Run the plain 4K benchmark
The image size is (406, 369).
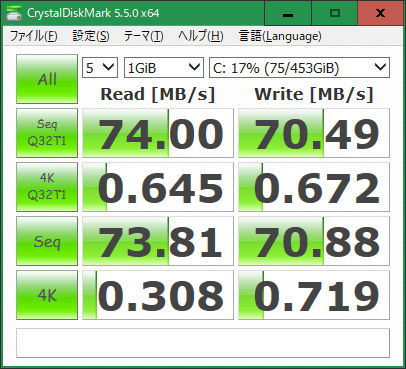(47, 295)
